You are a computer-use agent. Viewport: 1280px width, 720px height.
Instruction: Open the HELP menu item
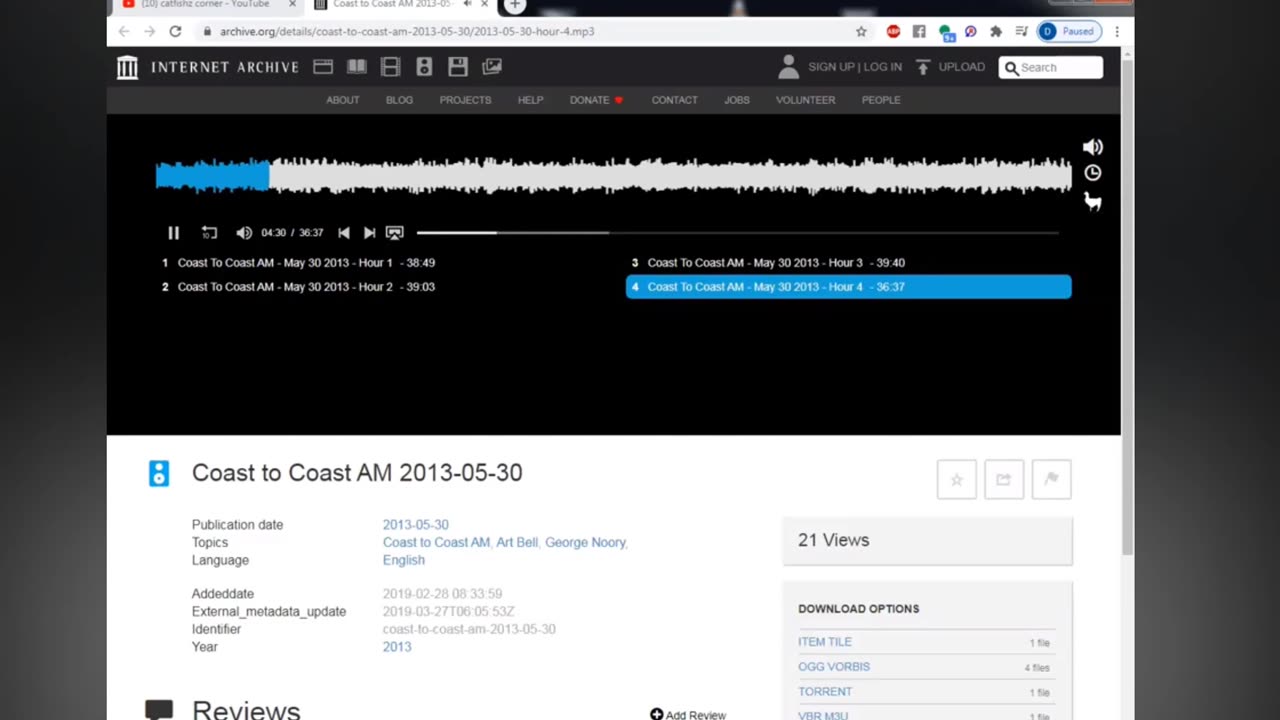click(x=530, y=100)
